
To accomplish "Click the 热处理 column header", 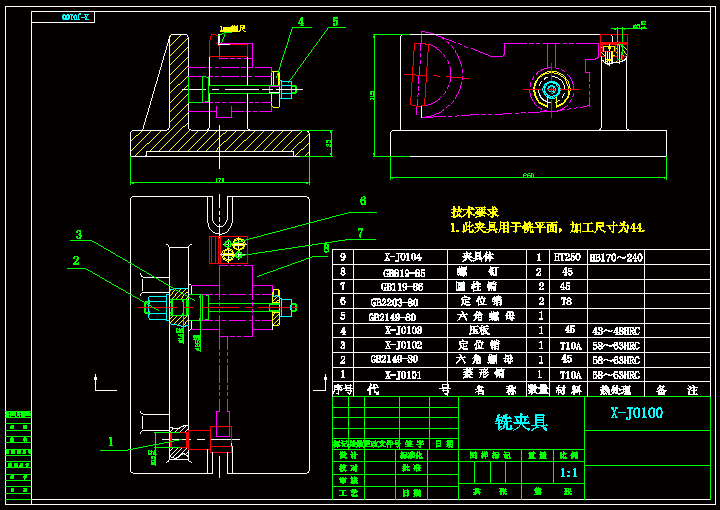I will [x=615, y=390].
